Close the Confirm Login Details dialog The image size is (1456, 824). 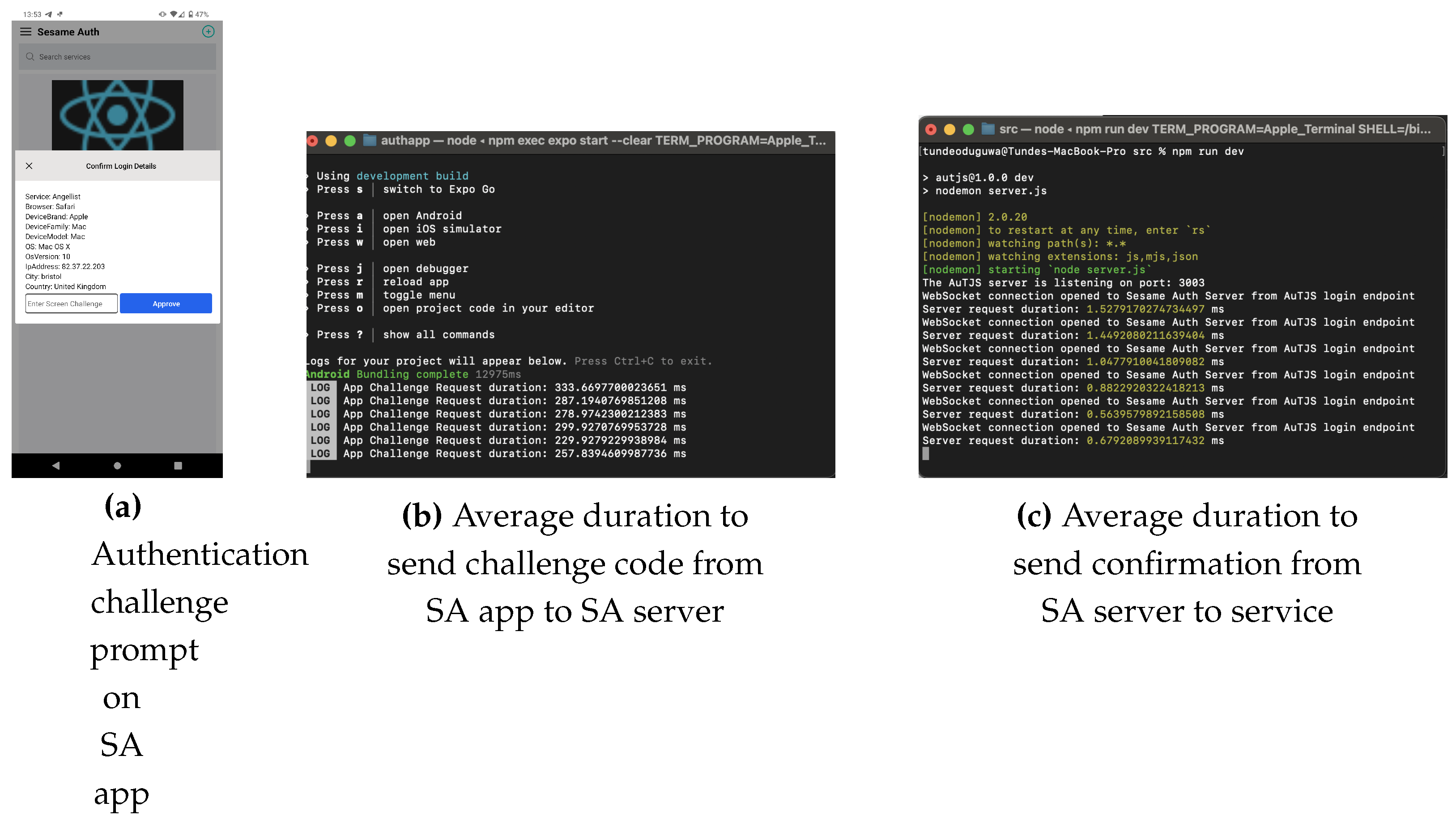click(30, 166)
